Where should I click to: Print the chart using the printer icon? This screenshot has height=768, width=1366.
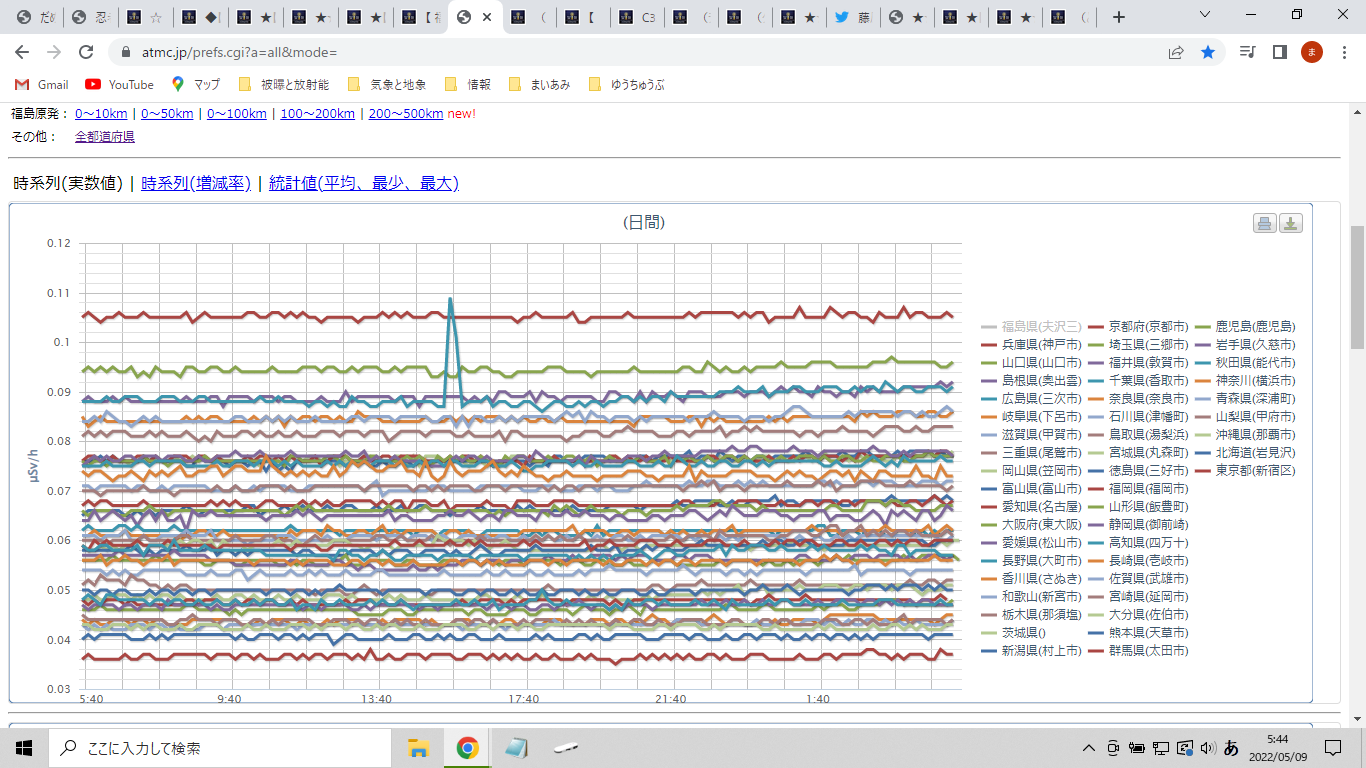click(1265, 223)
